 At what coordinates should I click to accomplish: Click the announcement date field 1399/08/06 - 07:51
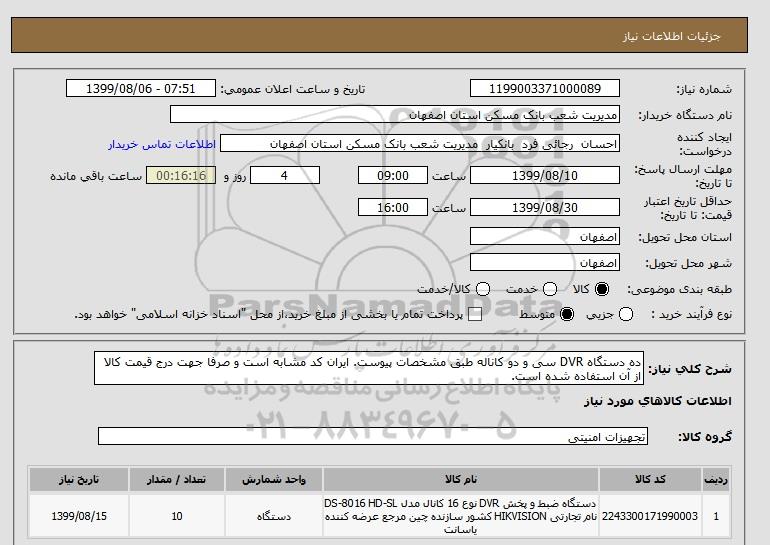(x=140, y=88)
